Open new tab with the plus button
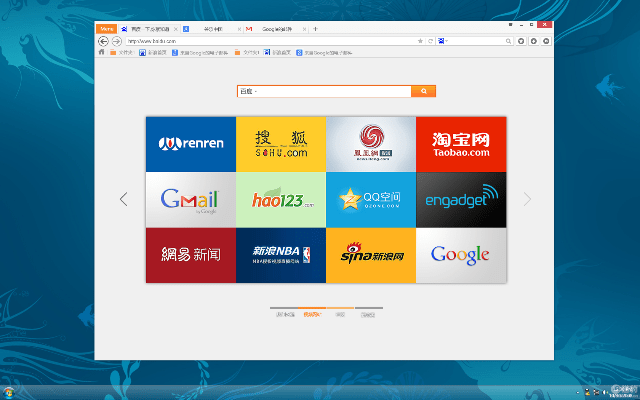This screenshot has width=640, height=400. tap(315, 29)
